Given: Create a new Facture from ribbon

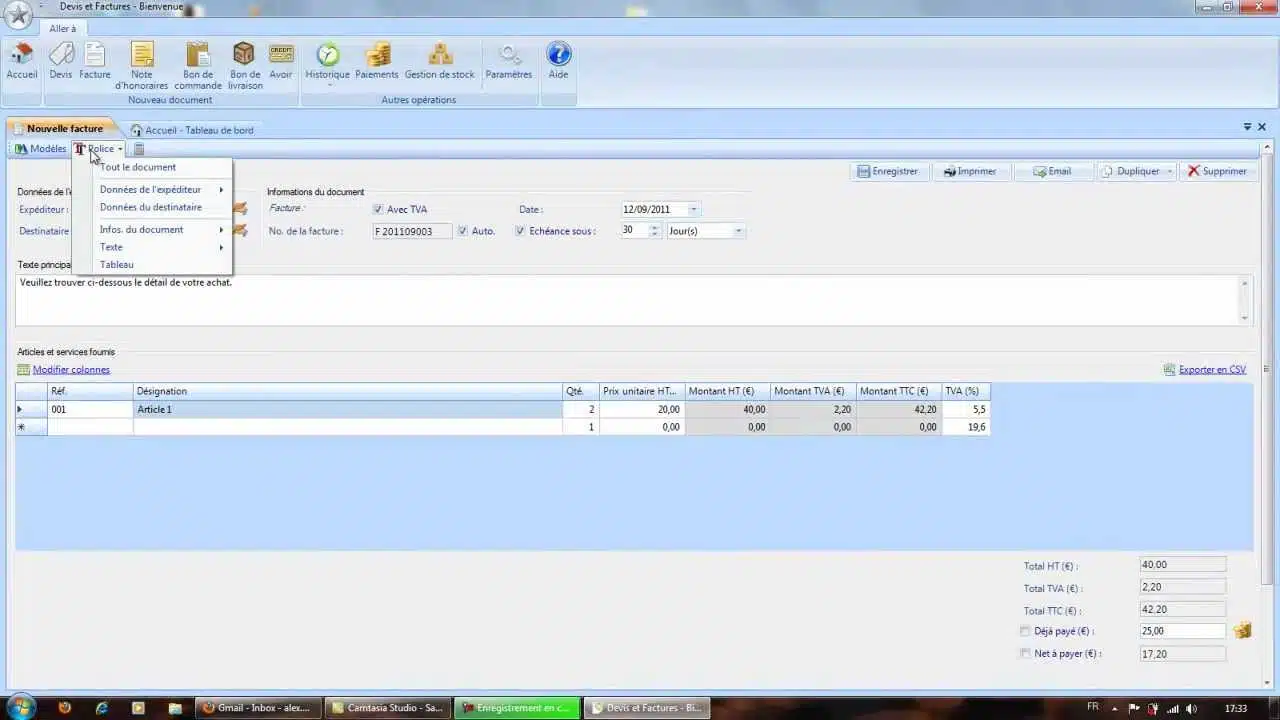Looking at the screenshot, I should [x=95, y=56].
